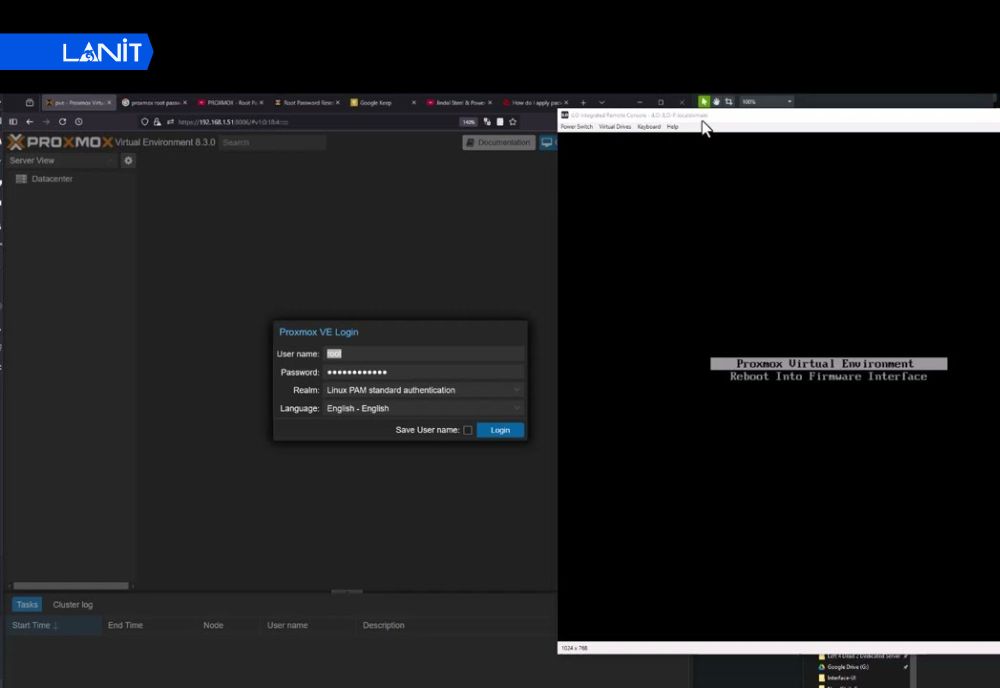Select the hand pan tool icon
The width and height of the screenshot is (1000, 700).
[x=716, y=102]
